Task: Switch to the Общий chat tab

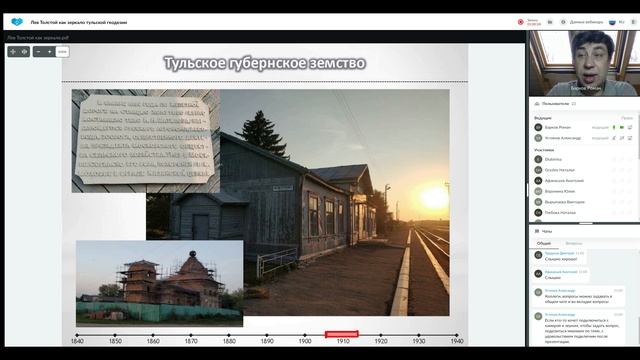Action: click(544, 243)
